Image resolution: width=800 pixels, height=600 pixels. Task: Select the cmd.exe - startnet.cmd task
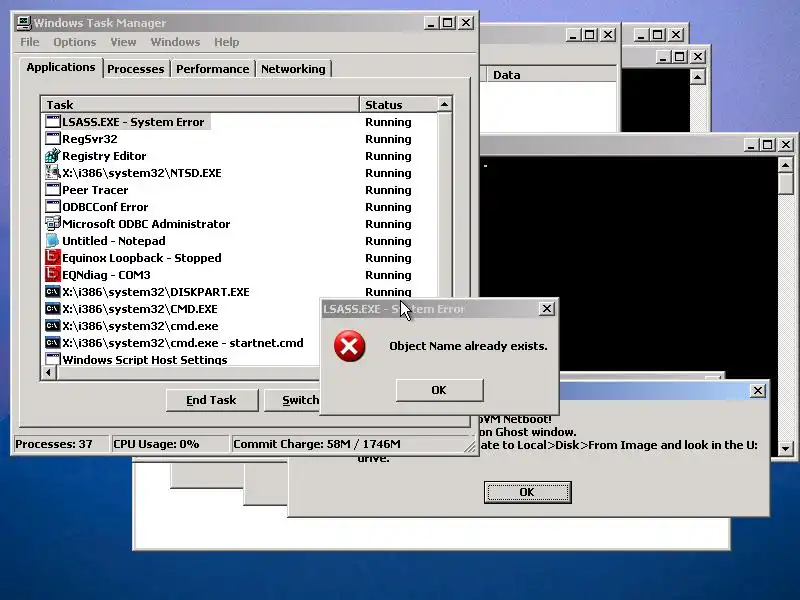pyautogui.click(x=181, y=342)
